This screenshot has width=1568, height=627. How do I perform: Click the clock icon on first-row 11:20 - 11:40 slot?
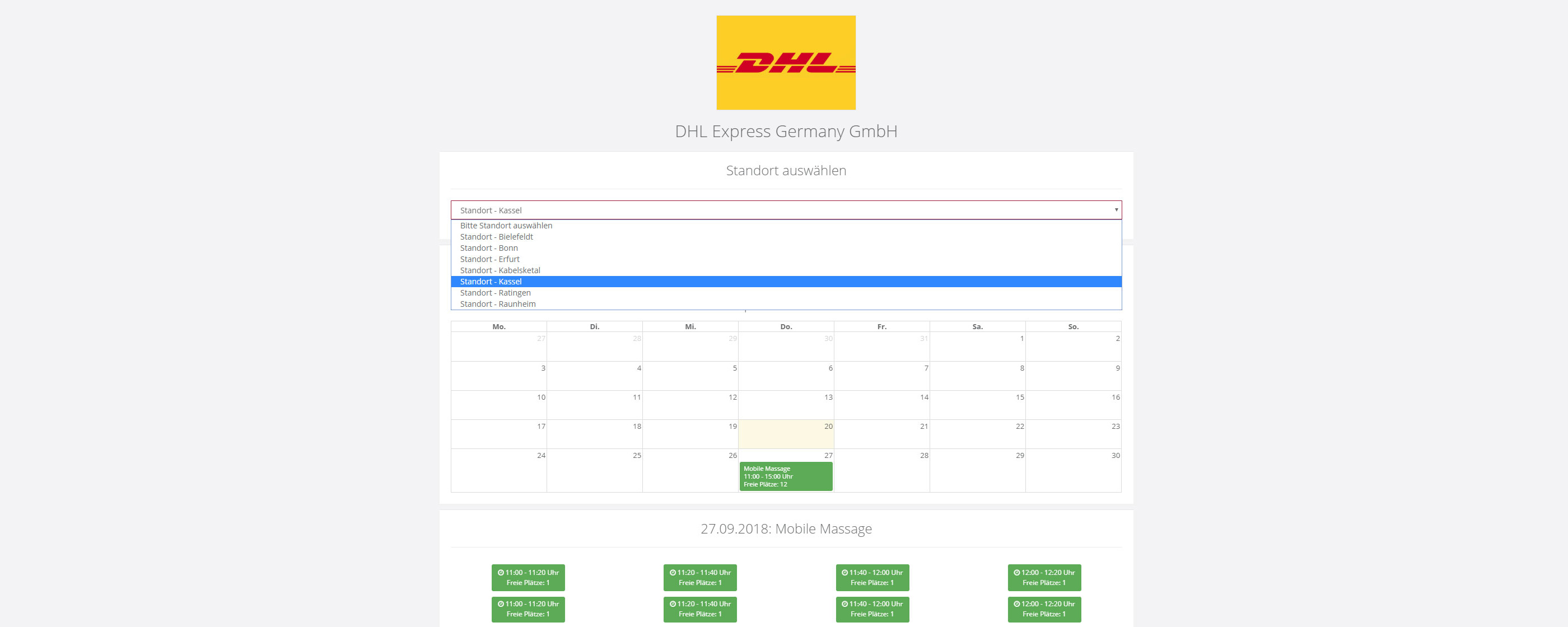tap(673, 573)
